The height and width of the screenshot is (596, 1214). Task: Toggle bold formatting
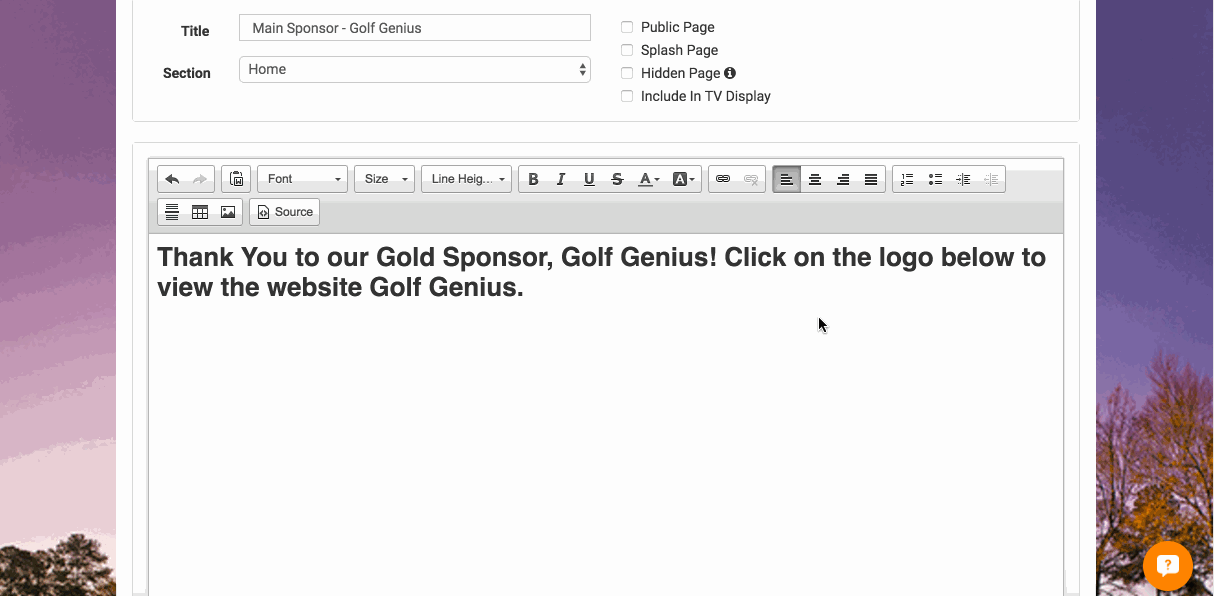(533, 179)
